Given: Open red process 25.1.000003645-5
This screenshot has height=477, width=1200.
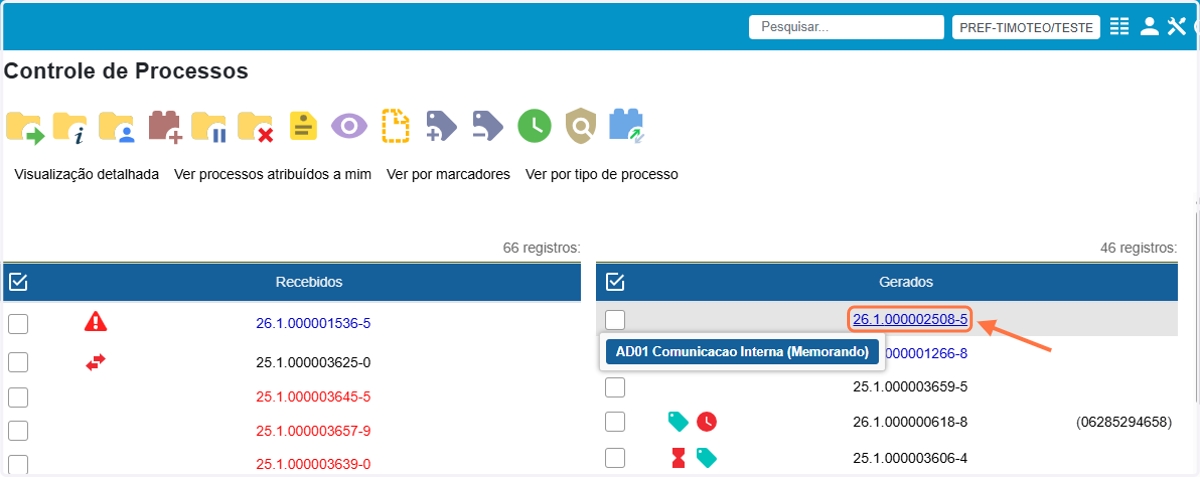Looking at the screenshot, I should click(x=313, y=396).
